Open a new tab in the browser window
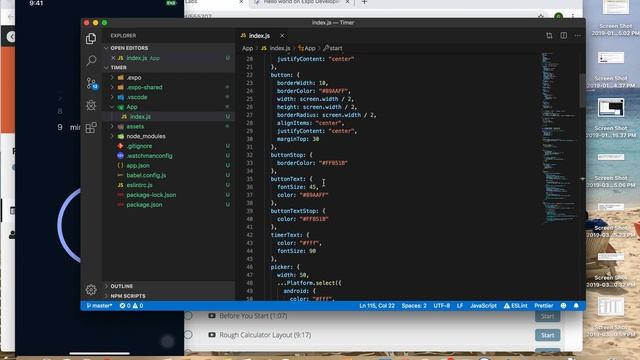This screenshot has height=360, width=640. pos(364,2)
